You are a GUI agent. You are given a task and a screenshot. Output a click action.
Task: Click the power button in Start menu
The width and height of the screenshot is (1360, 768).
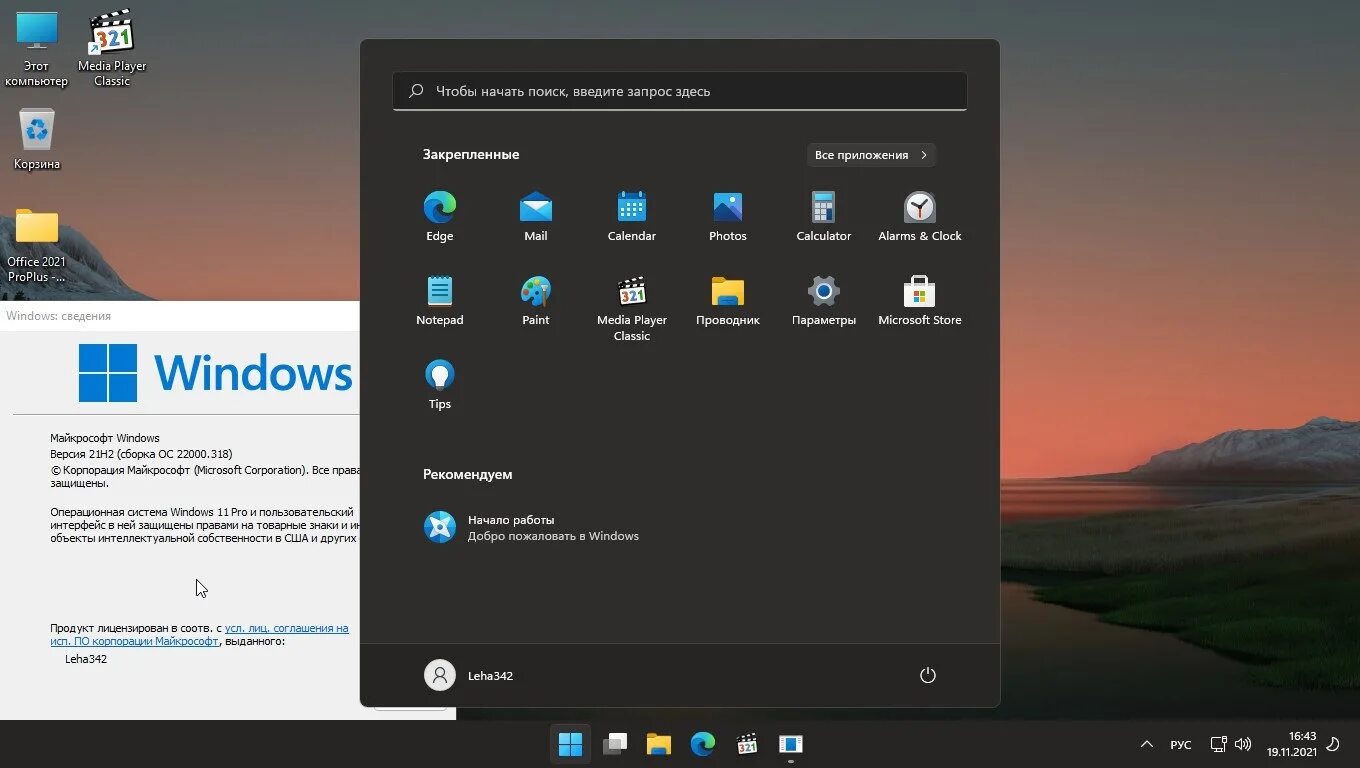928,675
